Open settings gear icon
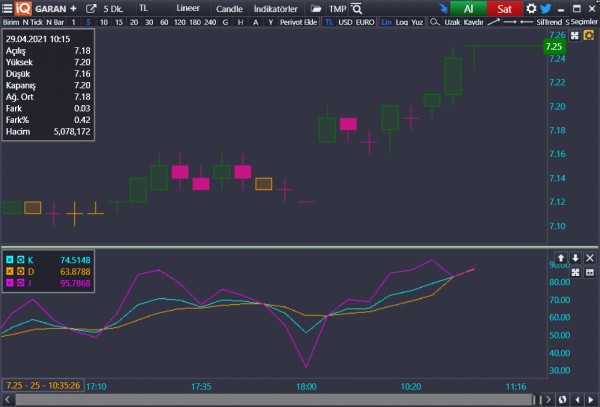Screen dimensions: 600x407 531,8
